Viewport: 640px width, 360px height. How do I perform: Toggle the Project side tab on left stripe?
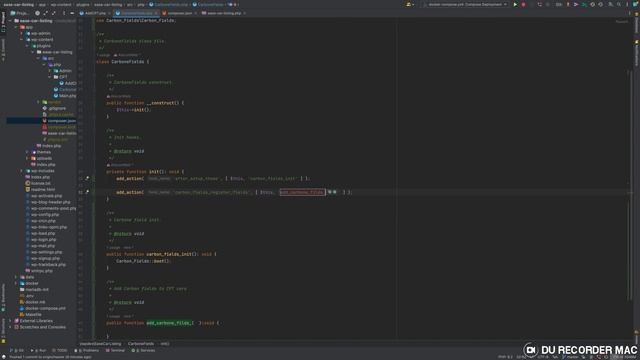(x=3, y=22)
